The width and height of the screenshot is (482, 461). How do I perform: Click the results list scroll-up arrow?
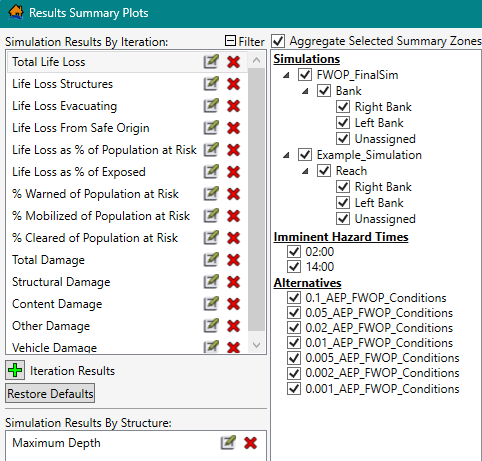256,60
